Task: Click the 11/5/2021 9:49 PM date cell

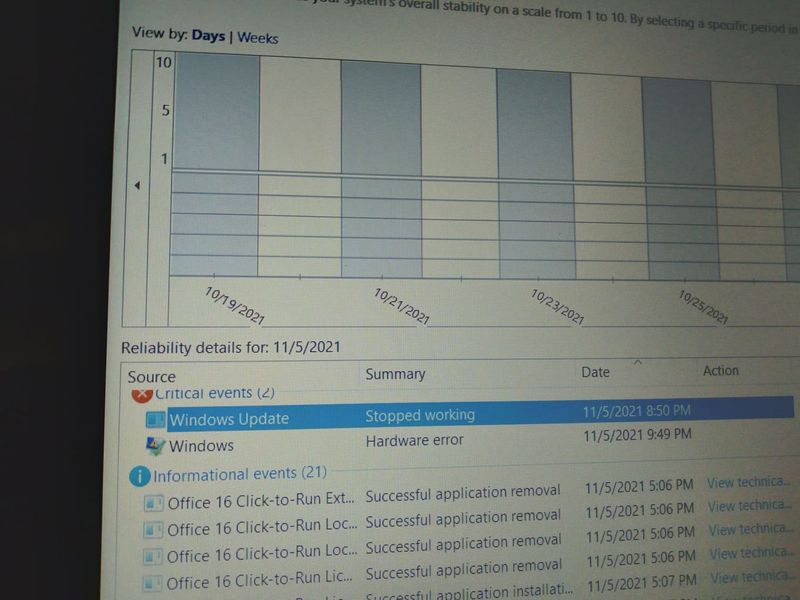Action: (x=637, y=435)
